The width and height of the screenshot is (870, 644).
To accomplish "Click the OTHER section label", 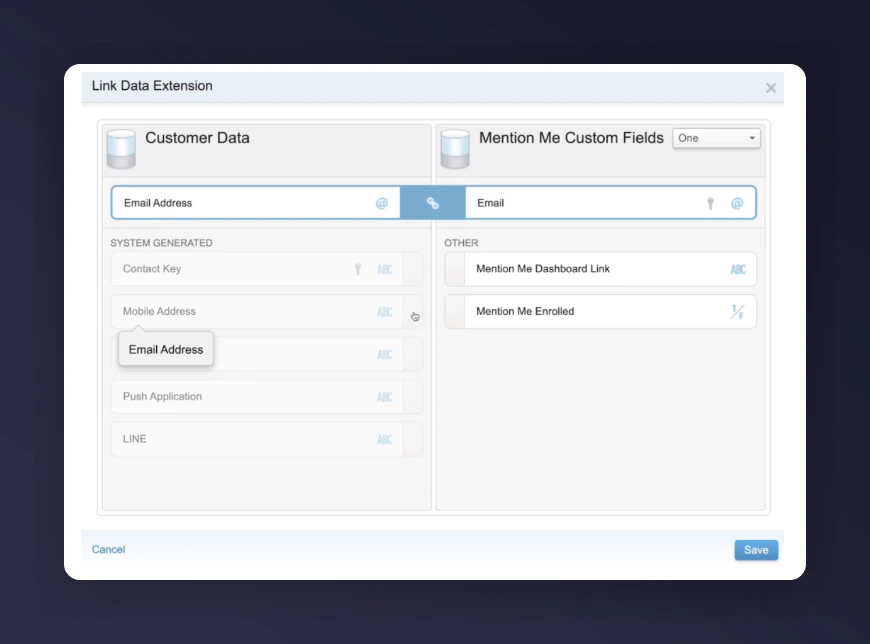I will pos(461,243).
